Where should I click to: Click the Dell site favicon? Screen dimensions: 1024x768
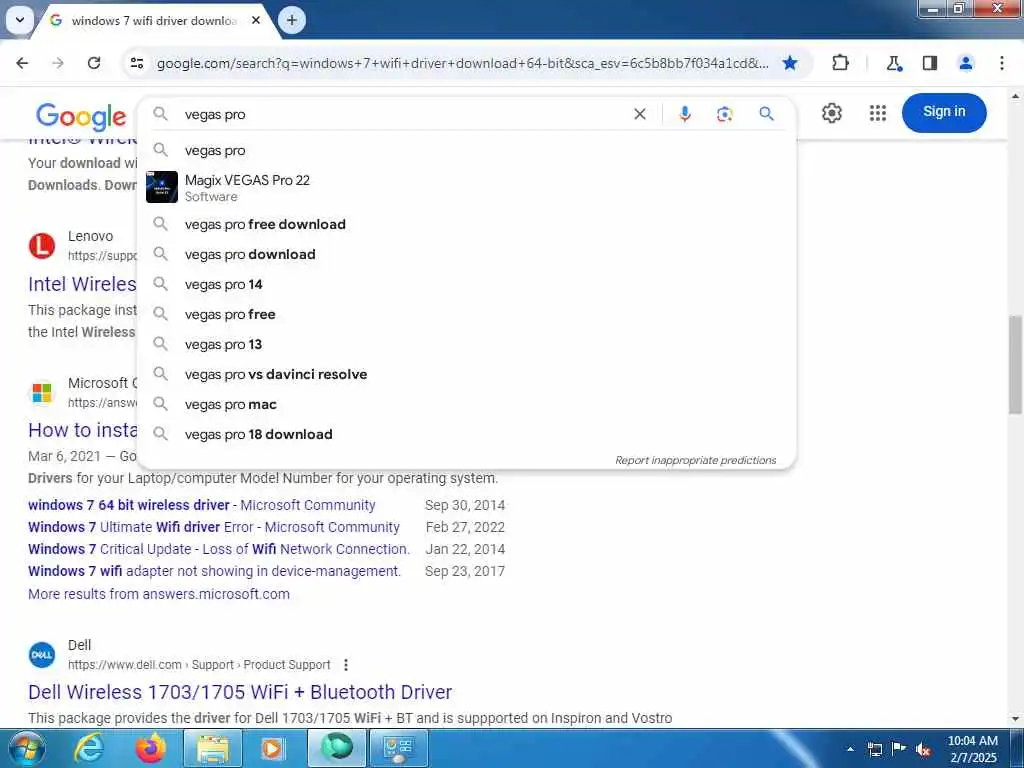click(42, 655)
